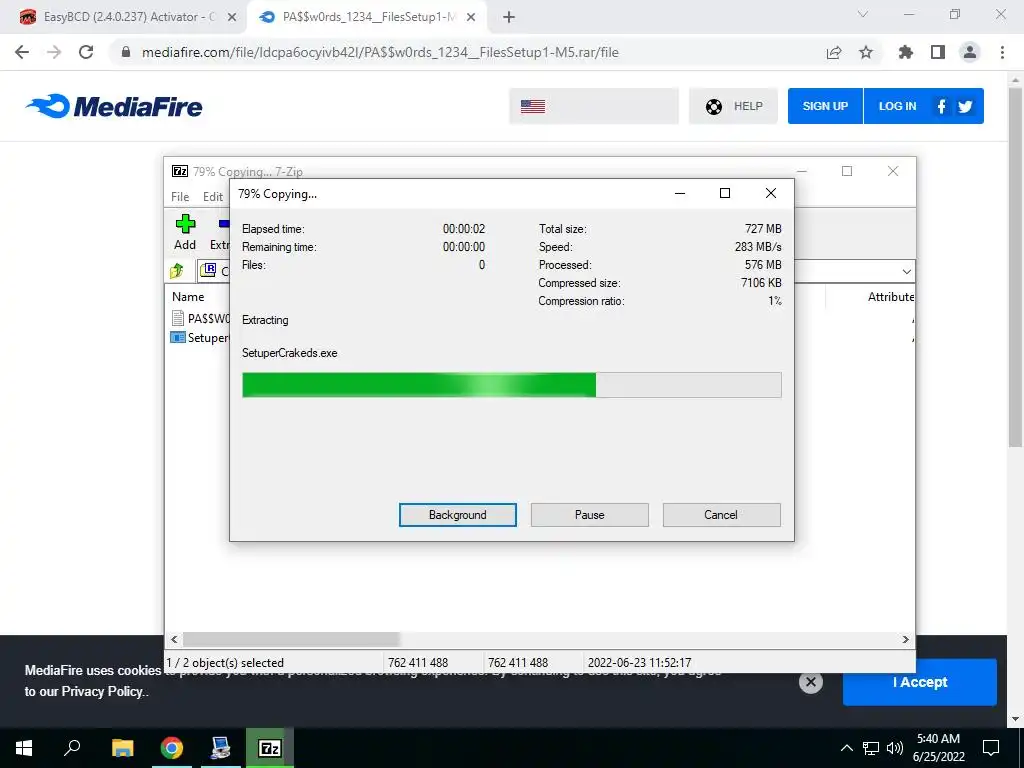
Task: Open the Chrome profile avatar
Action: coord(970,52)
